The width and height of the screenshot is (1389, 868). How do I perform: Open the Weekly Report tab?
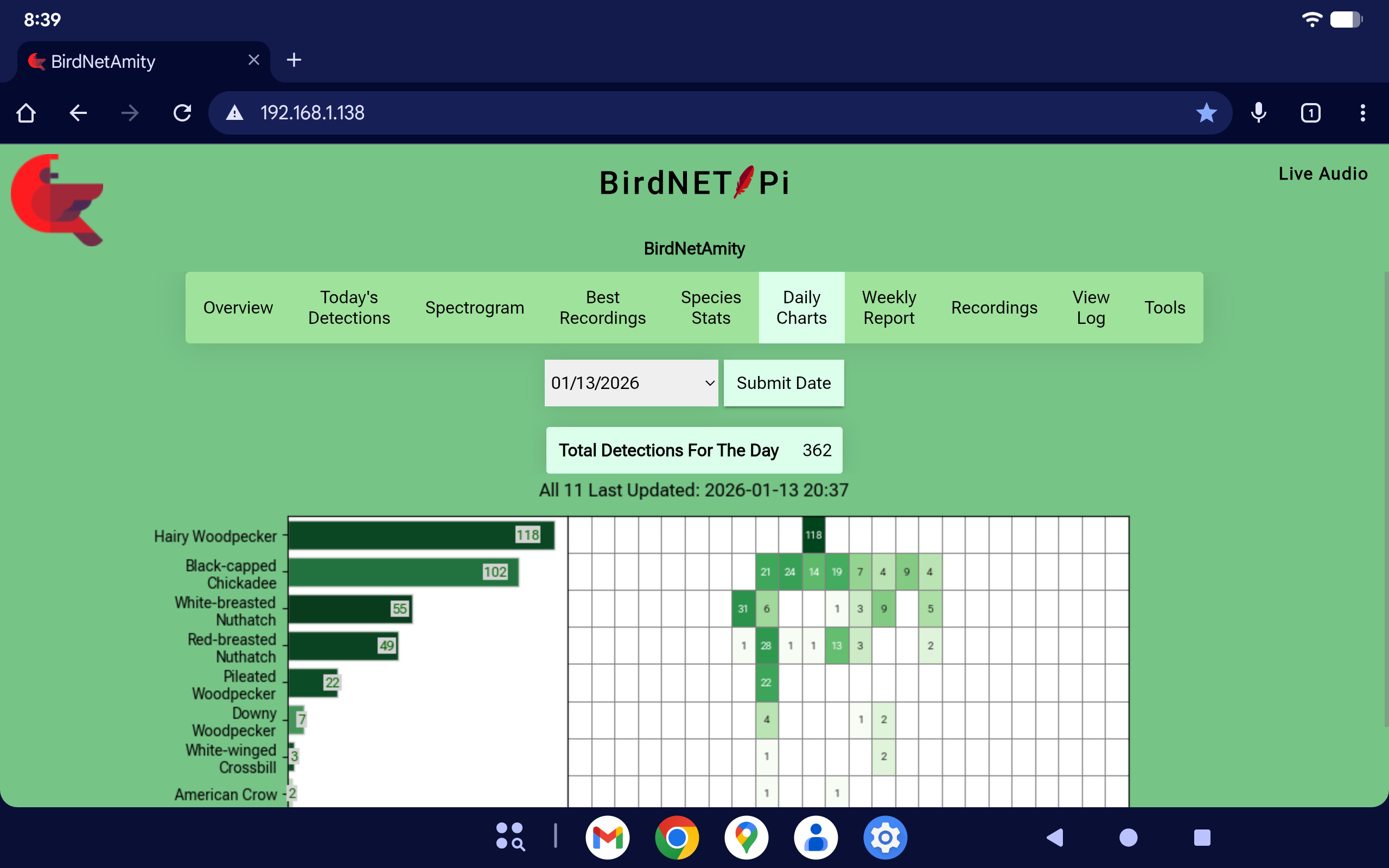(x=889, y=308)
